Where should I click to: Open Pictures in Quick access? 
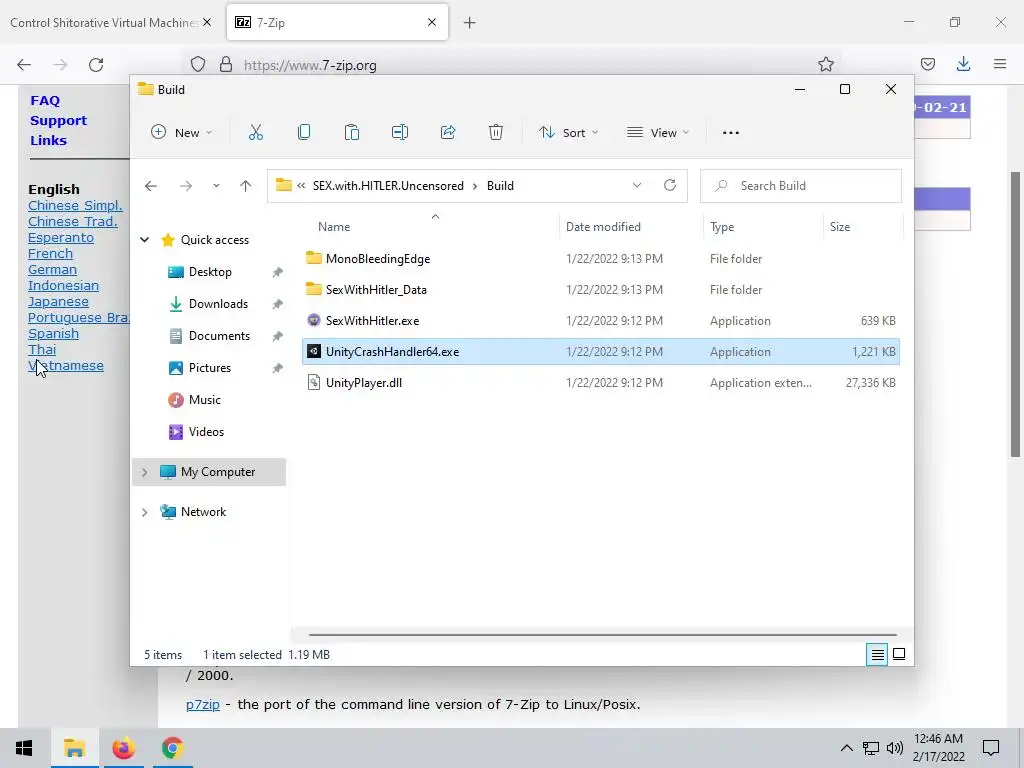pos(210,368)
